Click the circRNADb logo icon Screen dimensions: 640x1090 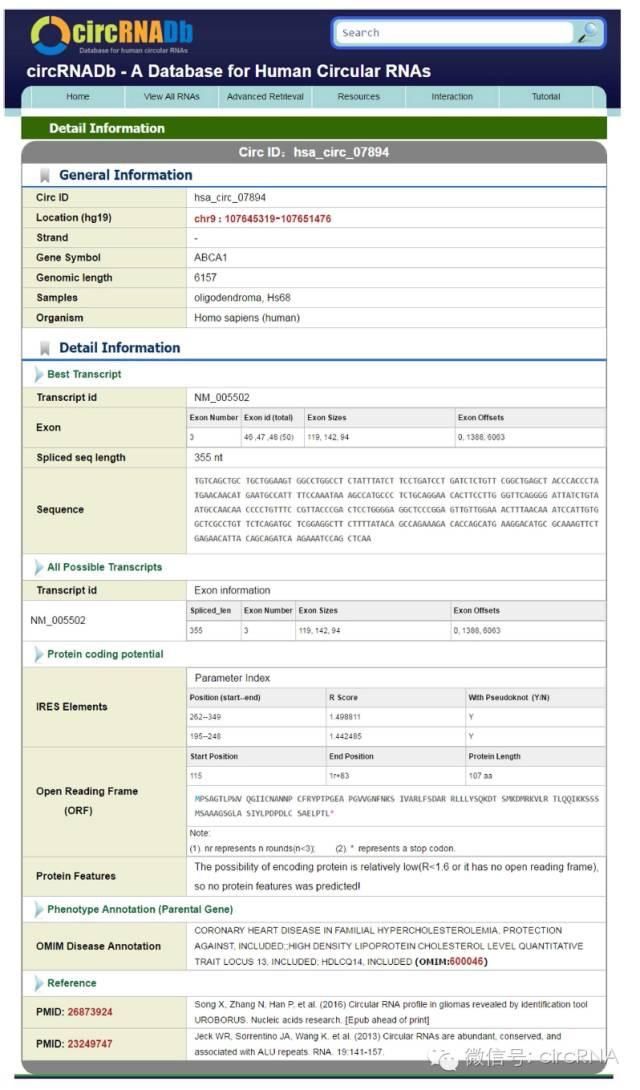[50, 35]
